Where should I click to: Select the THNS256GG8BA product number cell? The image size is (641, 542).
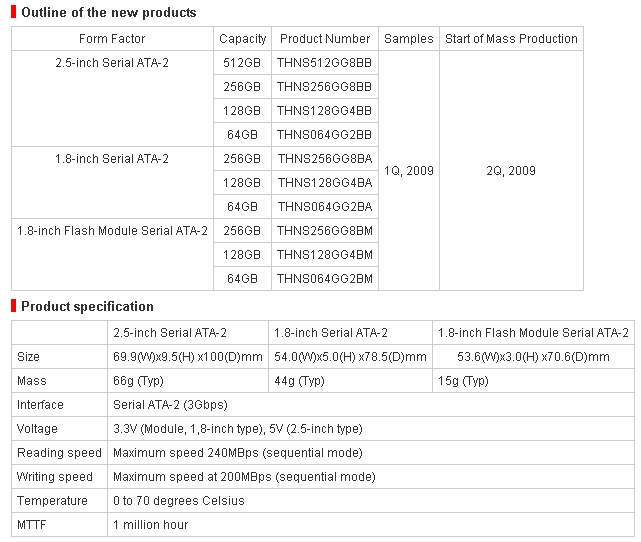[325, 159]
